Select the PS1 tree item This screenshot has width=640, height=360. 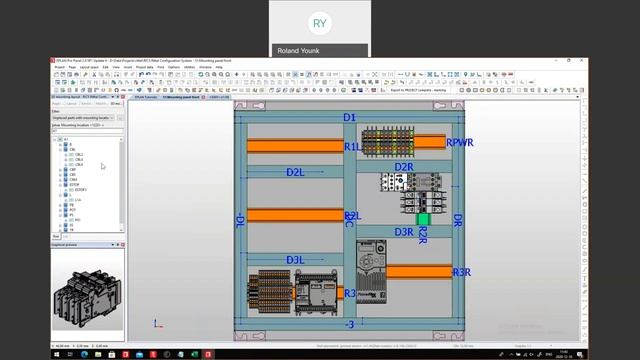(x=78, y=220)
